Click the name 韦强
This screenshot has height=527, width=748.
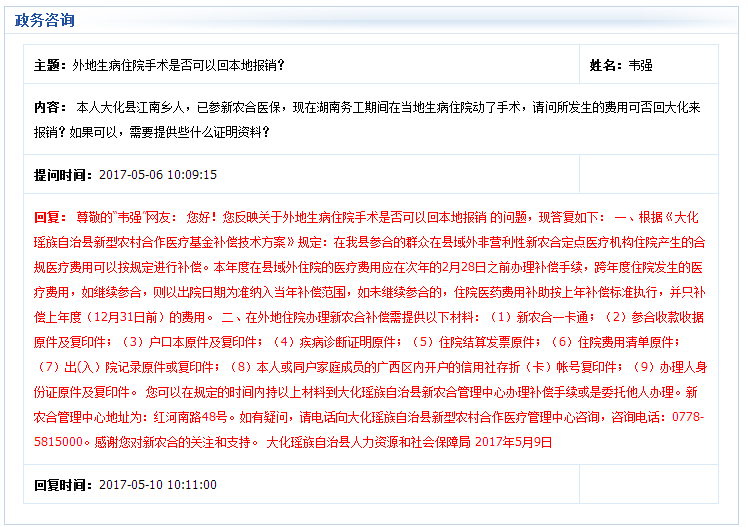point(641,65)
